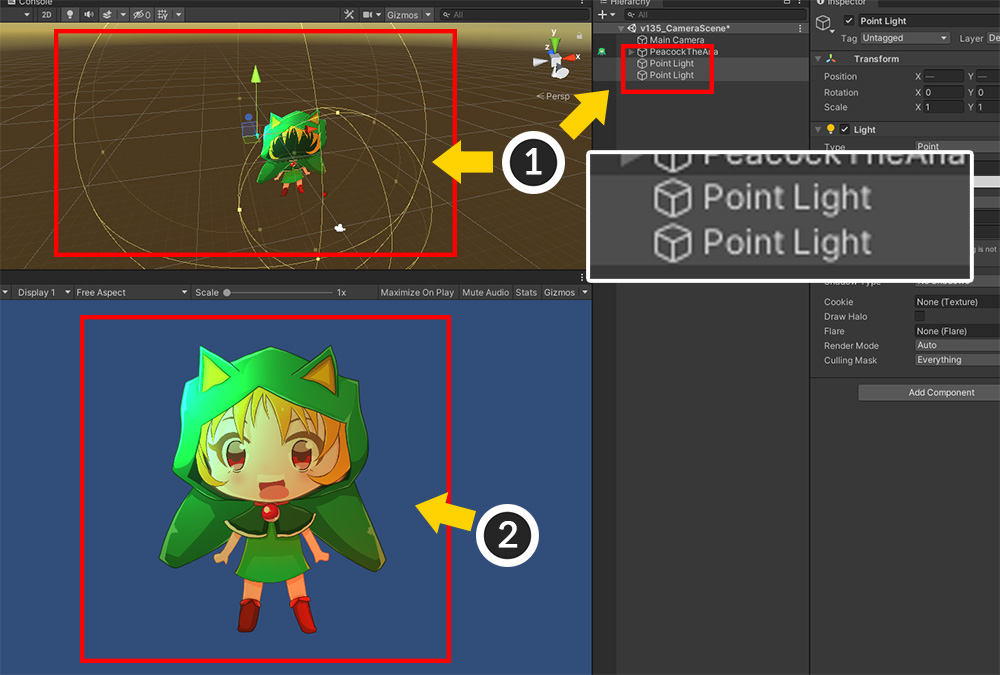Open the Tag Untagged dropdown
The width and height of the screenshot is (1000, 675).
click(904, 38)
